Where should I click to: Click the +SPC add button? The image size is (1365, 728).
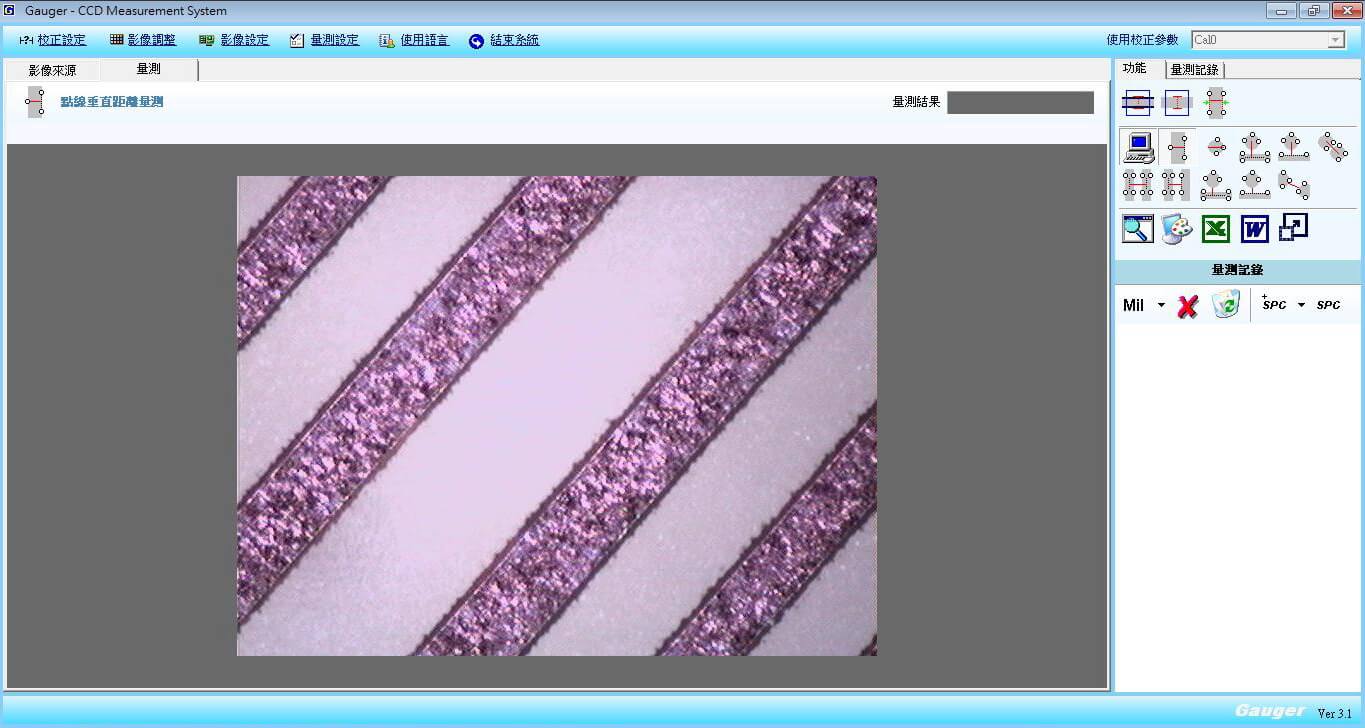pos(1273,304)
